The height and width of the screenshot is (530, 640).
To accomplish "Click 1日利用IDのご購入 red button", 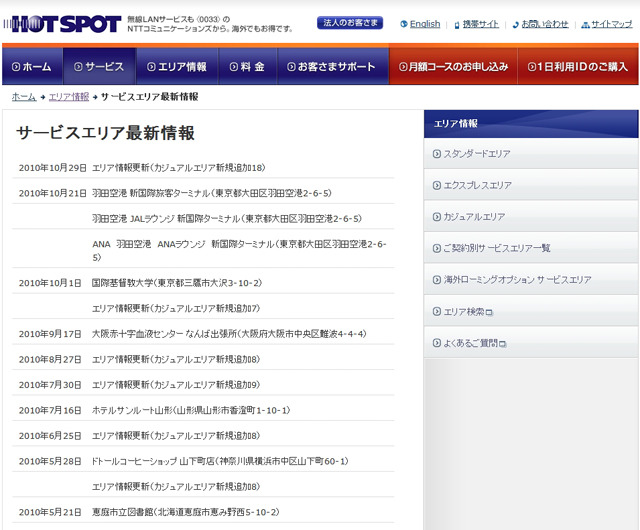I will point(578,66).
